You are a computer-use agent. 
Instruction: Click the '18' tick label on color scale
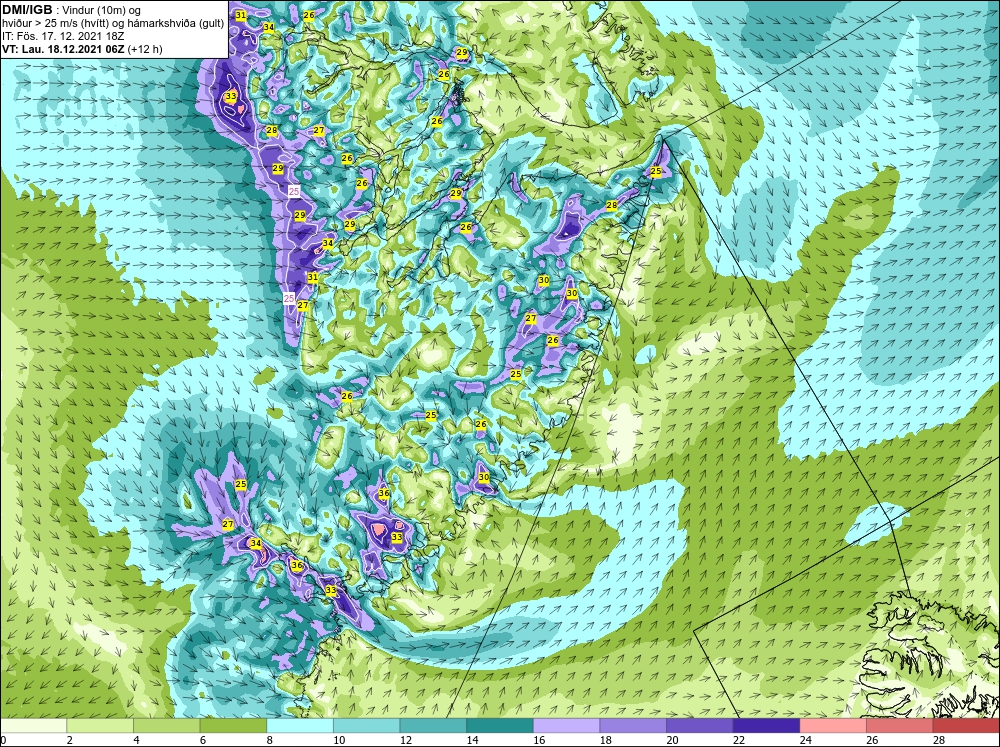click(x=606, y=740)
